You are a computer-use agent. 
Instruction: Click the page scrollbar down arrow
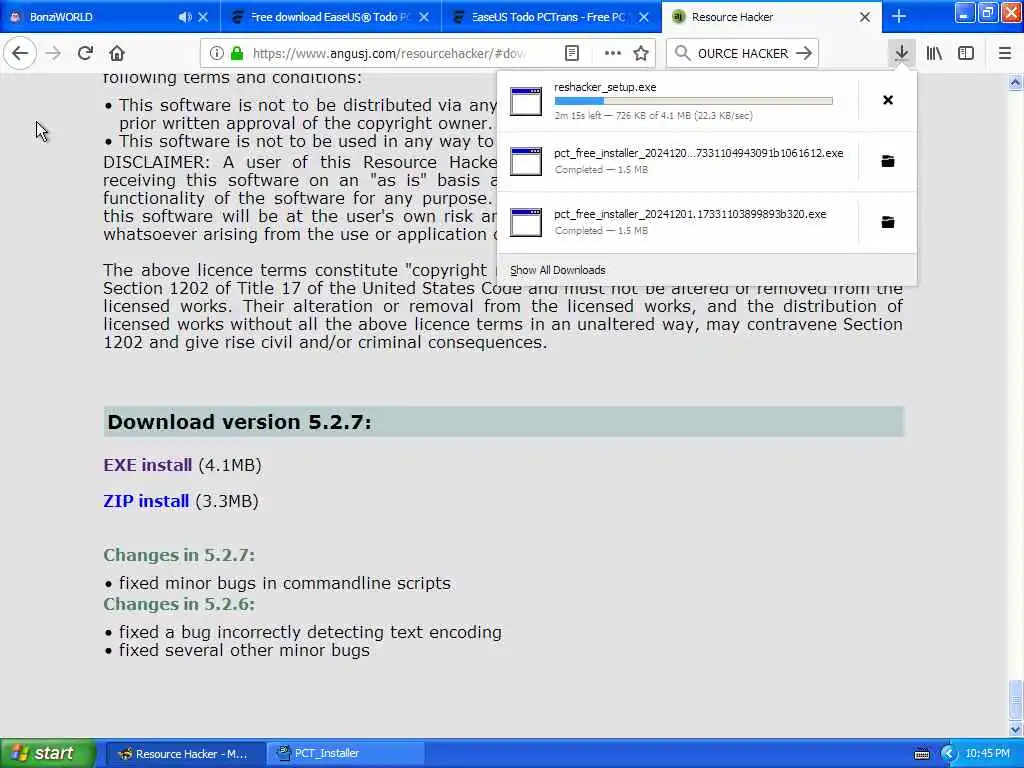[x=1015, y=729]
